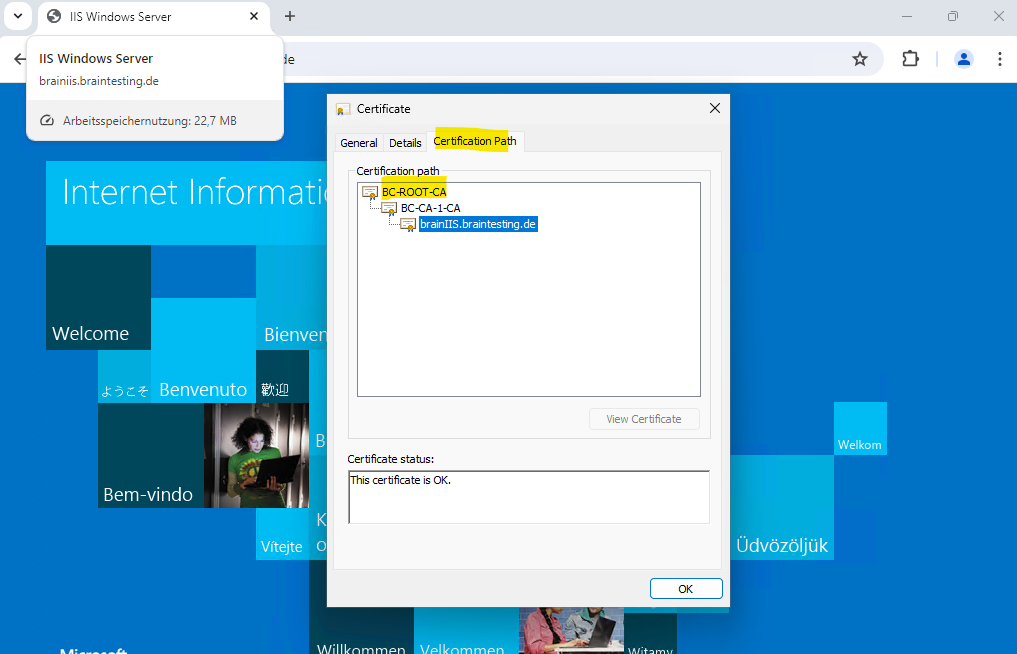The height and width of the screenshot is (654, 1017).
Task: Click the woman with laptop photo
Action: pos(256,455)
